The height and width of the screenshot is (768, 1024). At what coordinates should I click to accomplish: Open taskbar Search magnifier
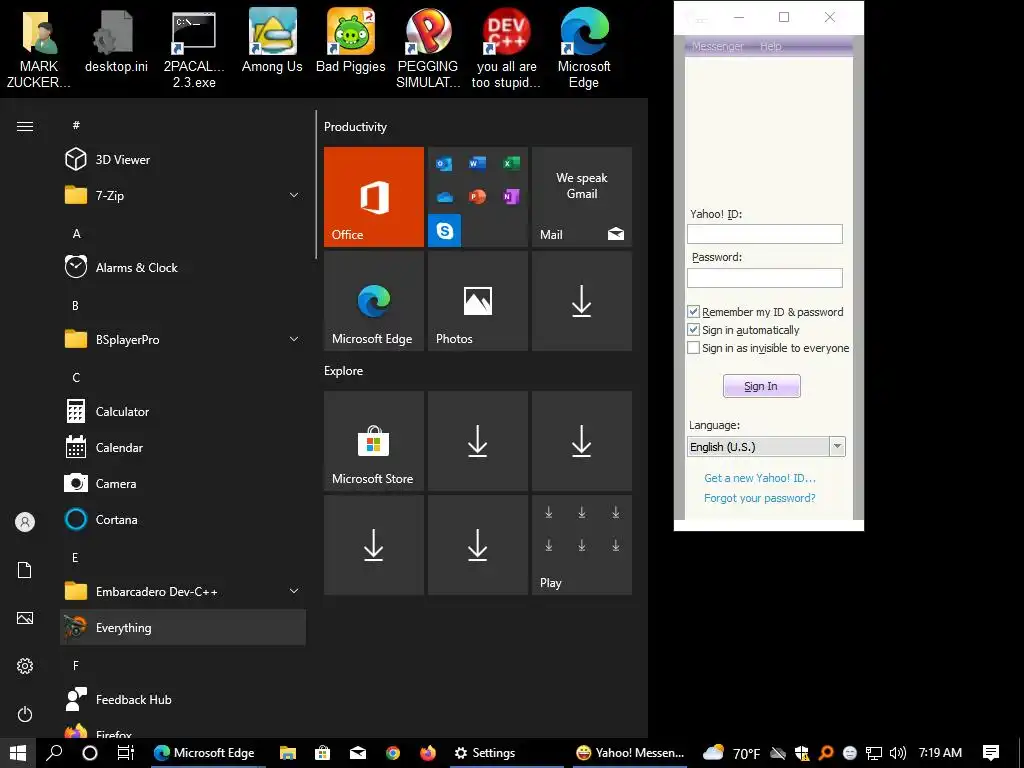point(54,753)
